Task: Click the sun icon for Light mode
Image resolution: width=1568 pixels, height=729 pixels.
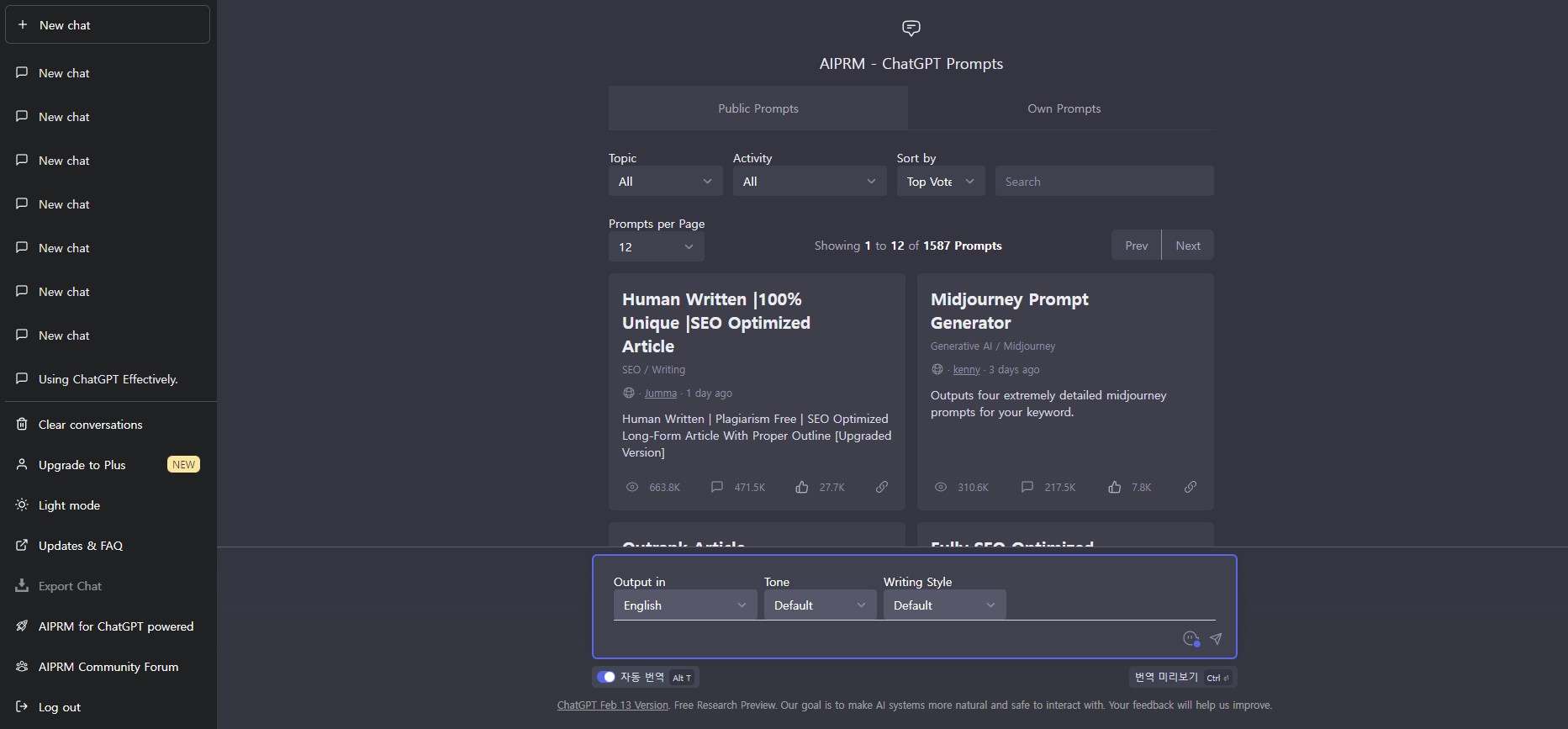Action: pyautogui.click(x=22, y=504)
